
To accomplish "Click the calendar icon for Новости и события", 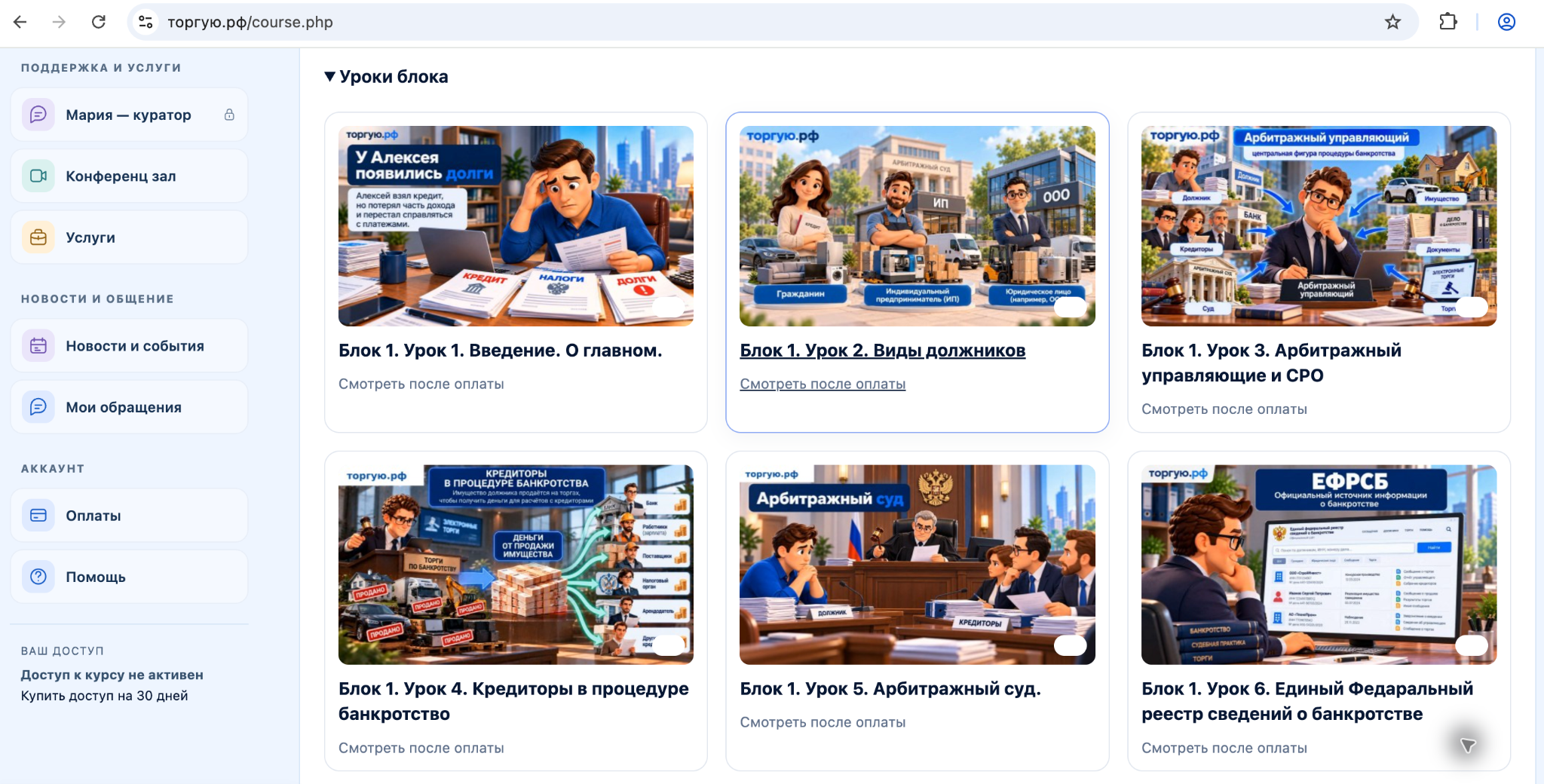I will coord(38,346).
